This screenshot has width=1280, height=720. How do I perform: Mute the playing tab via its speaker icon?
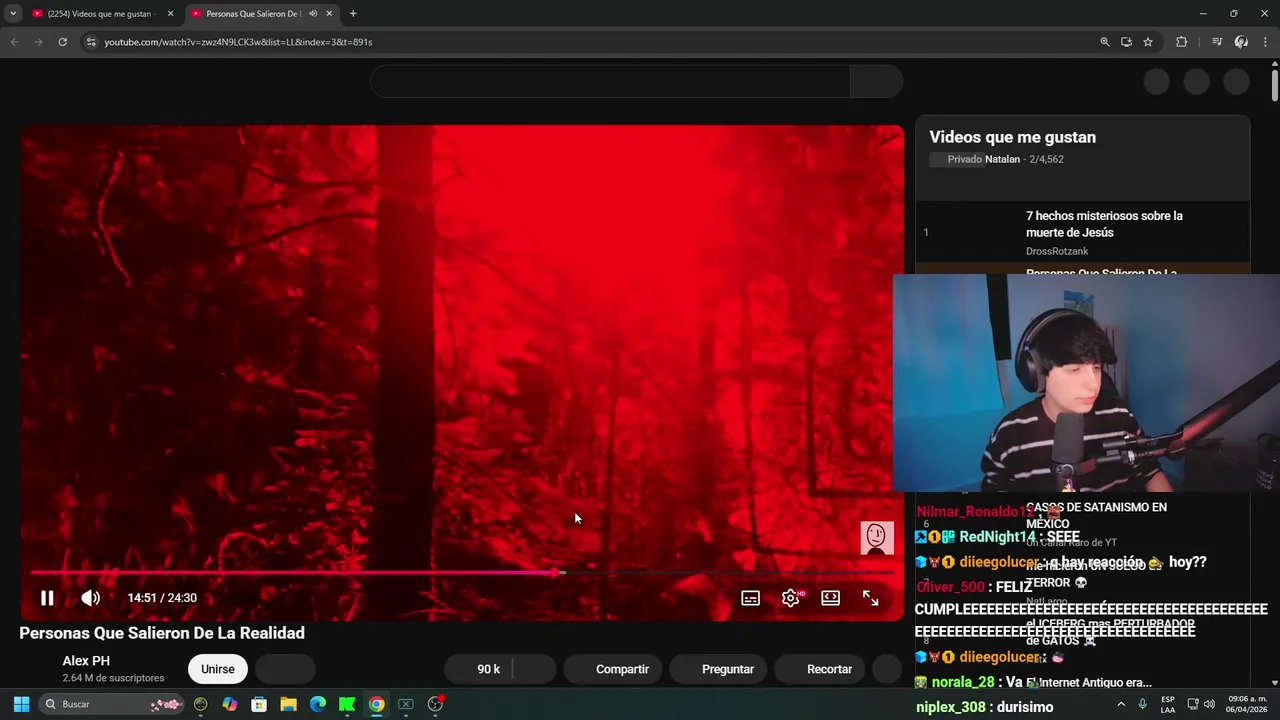313,14
